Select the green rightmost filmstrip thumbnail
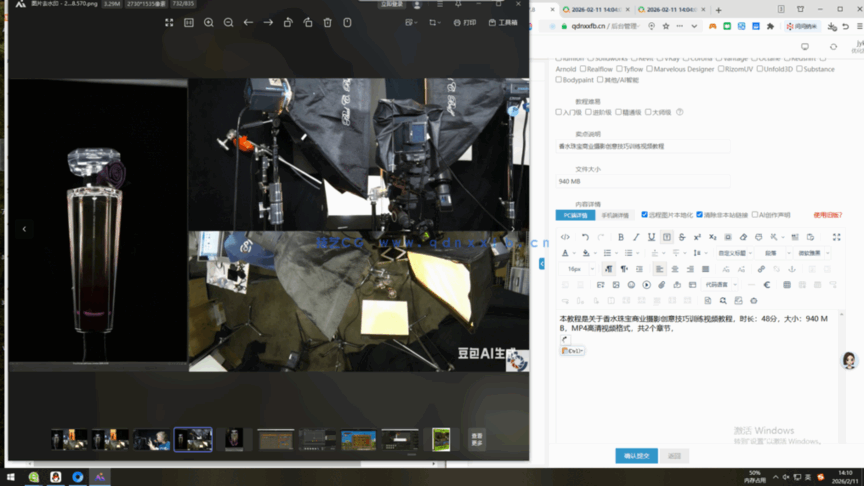 (x=441, y=440)
